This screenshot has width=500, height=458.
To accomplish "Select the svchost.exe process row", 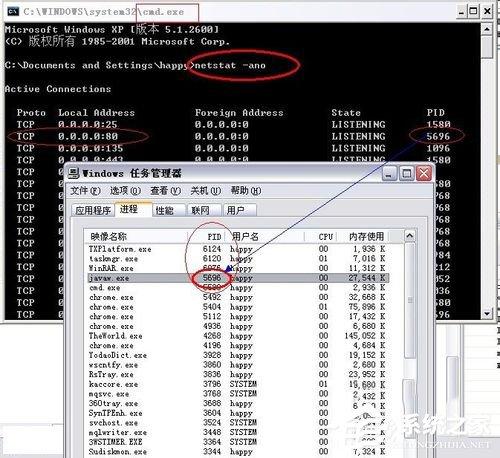I will tap(237, 423).
